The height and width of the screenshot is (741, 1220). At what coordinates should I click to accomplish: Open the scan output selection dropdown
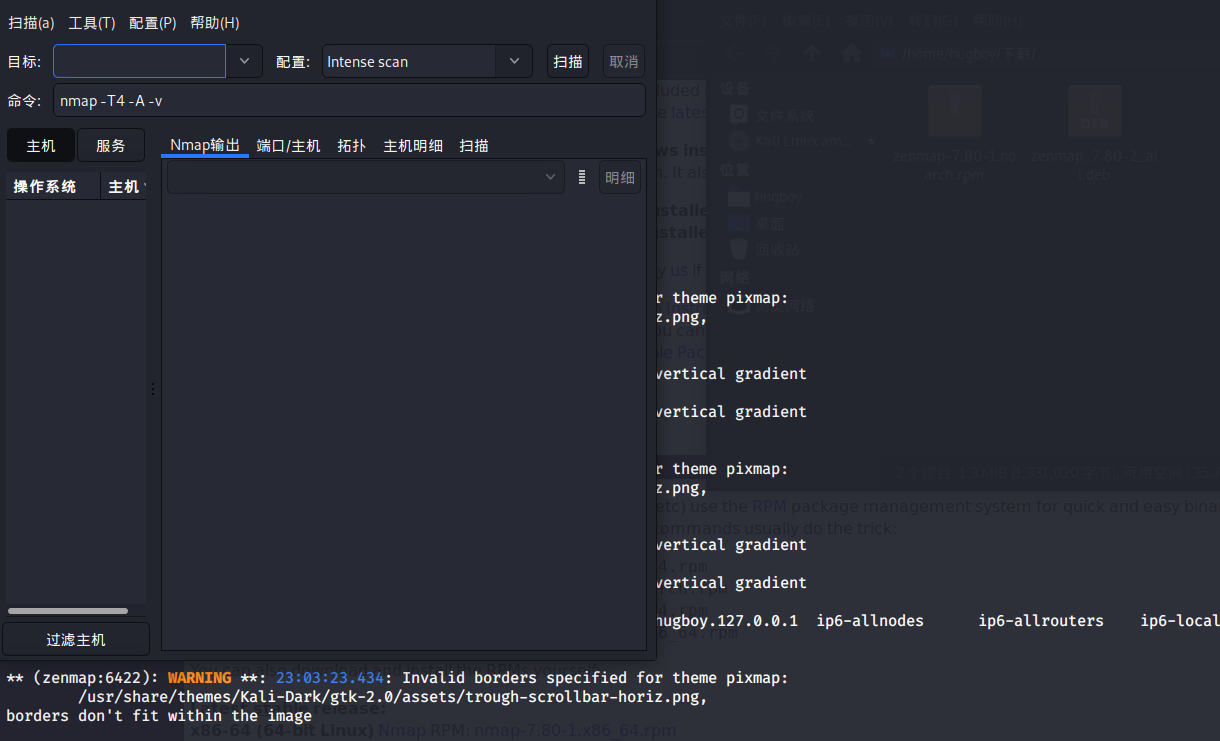click(x=549, y=177)
